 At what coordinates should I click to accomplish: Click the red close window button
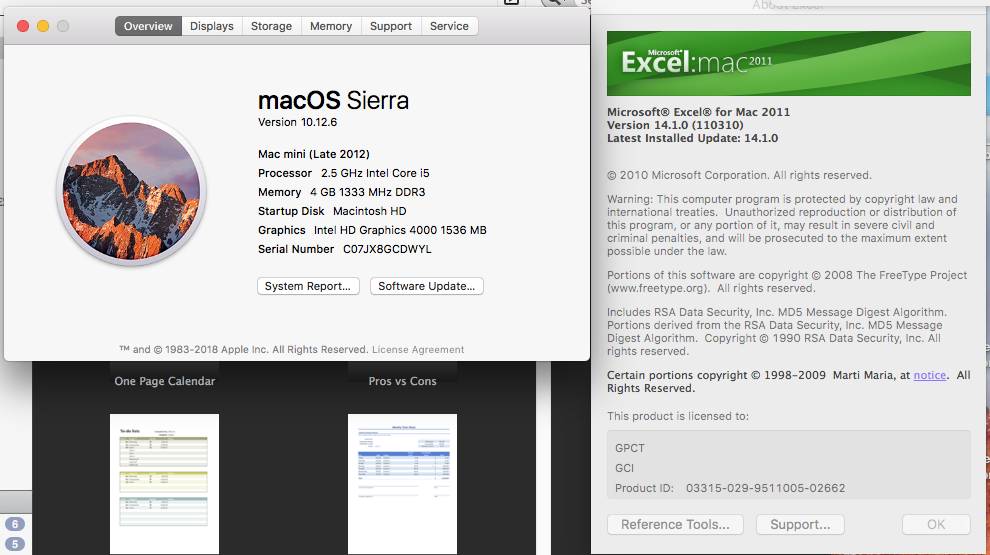[x=23, y=26]
